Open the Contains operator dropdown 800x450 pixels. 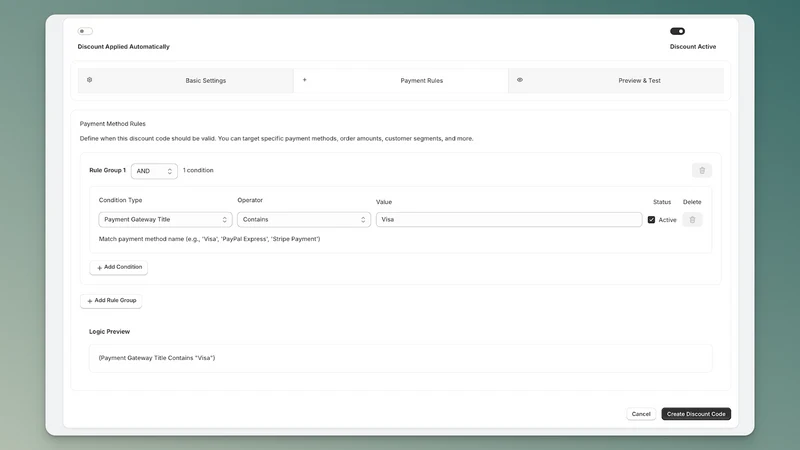pyautogui.click(x=304, y=219)
